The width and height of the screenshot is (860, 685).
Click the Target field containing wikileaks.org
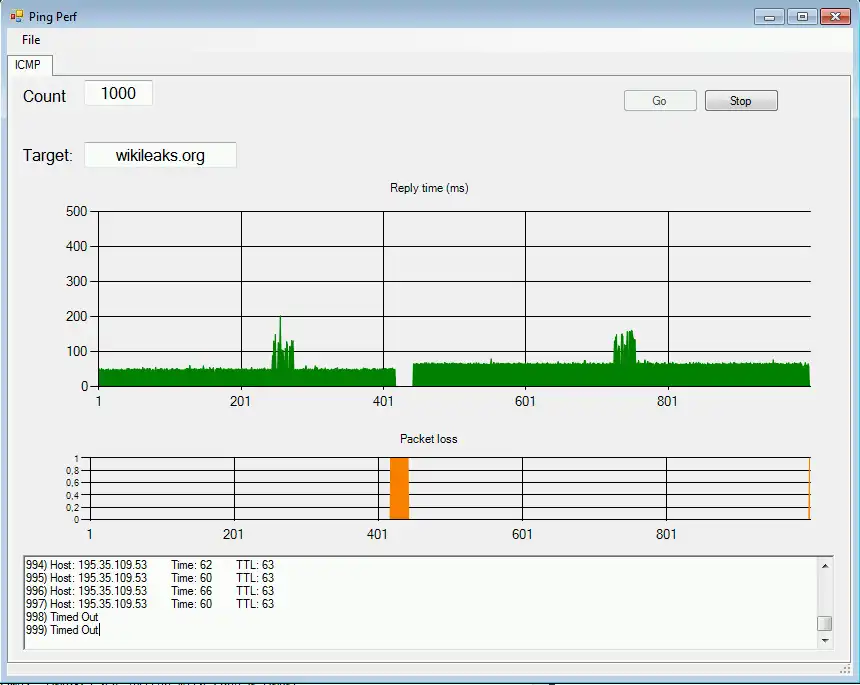coord(160,155)
